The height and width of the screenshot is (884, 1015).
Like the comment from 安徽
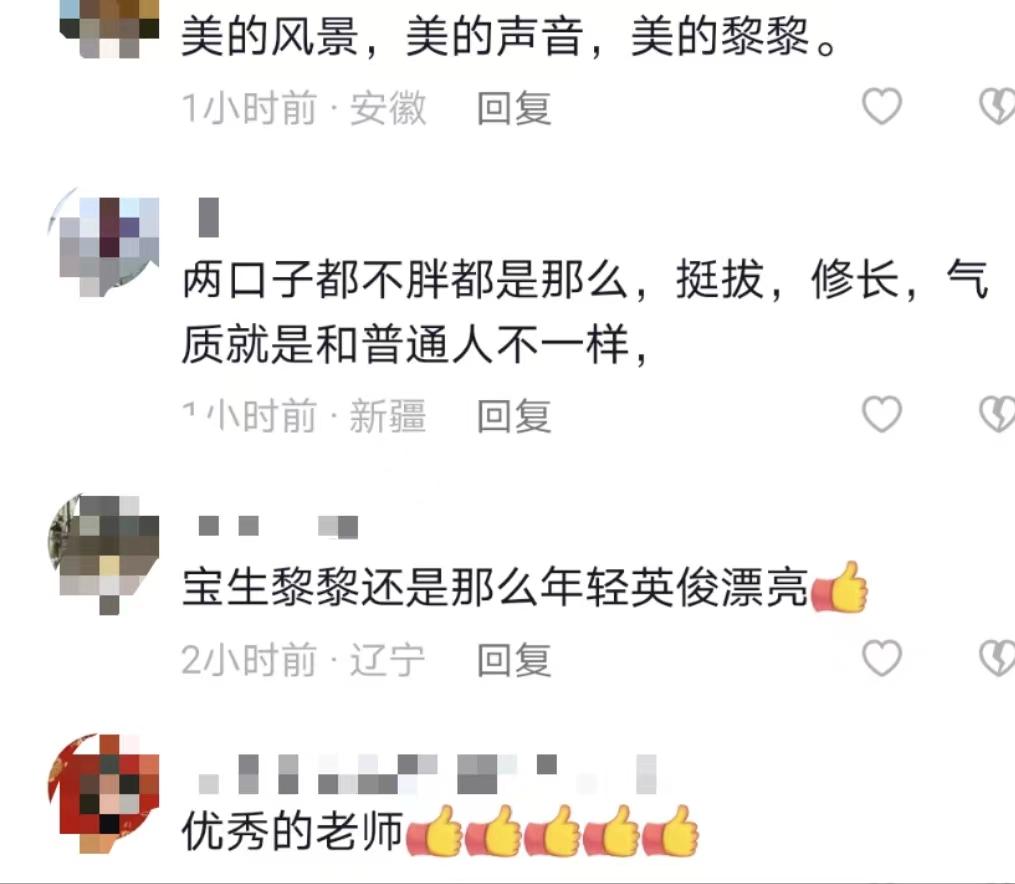coord(882,106)
